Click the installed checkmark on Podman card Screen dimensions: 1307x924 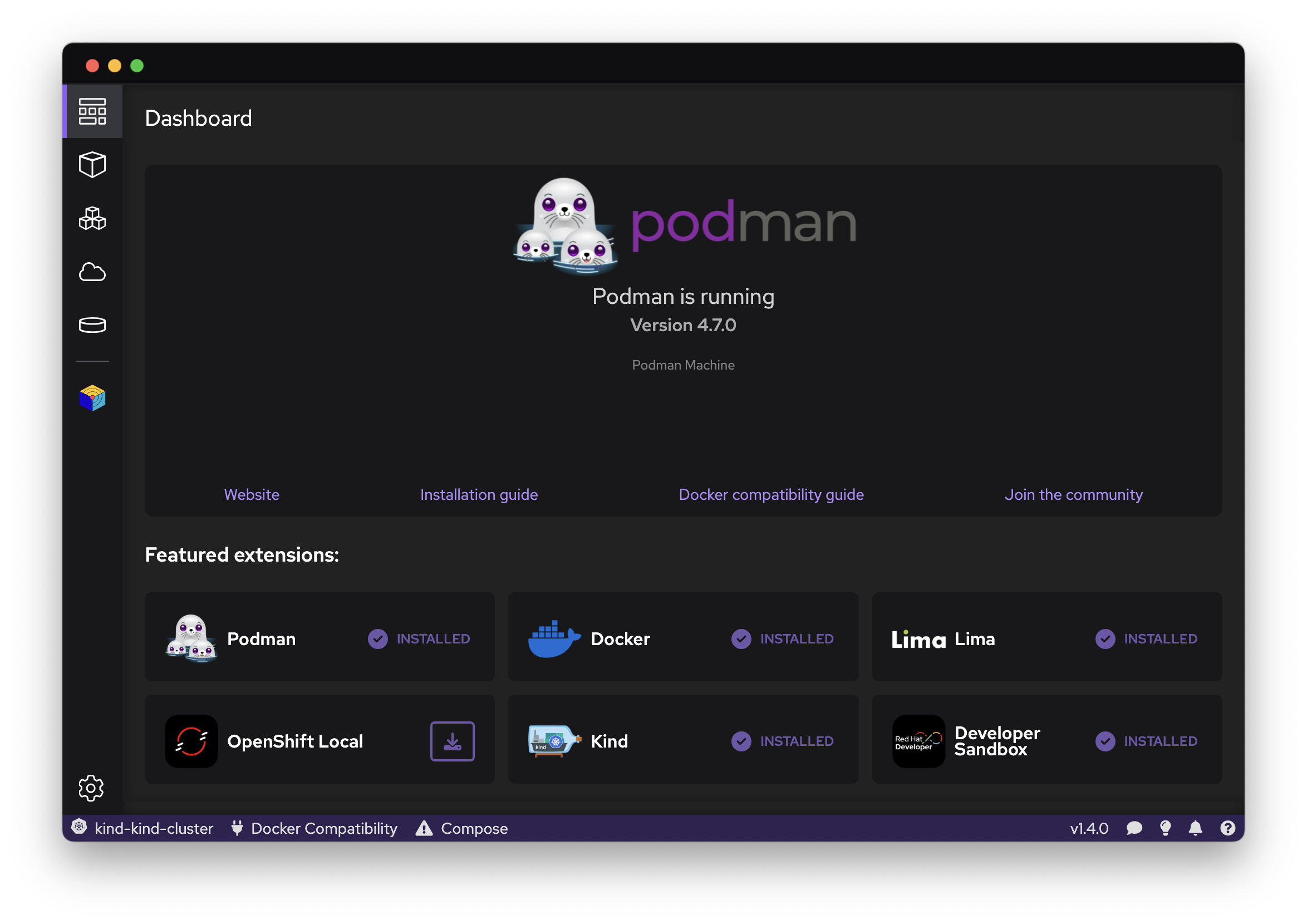[x=377, y=639]
